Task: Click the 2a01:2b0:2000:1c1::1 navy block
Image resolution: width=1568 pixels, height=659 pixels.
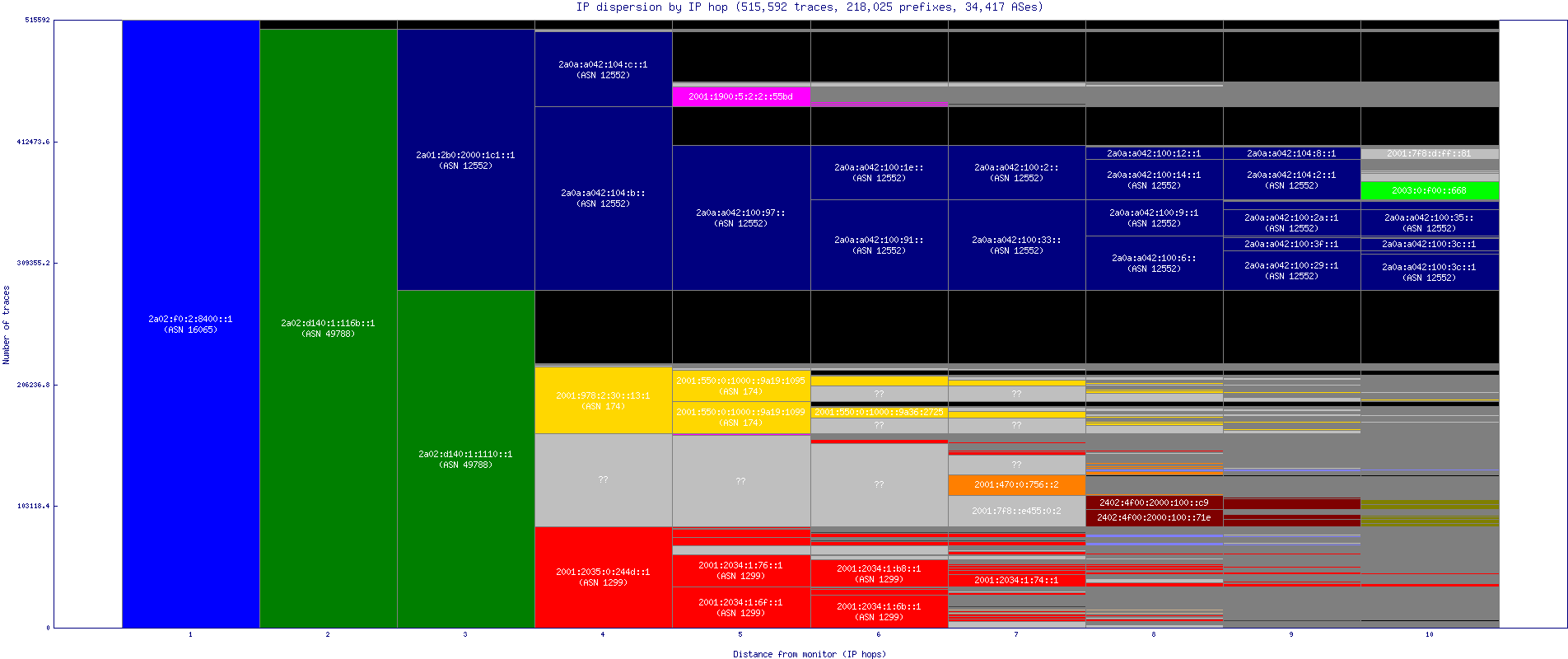Action: point(466,160)
